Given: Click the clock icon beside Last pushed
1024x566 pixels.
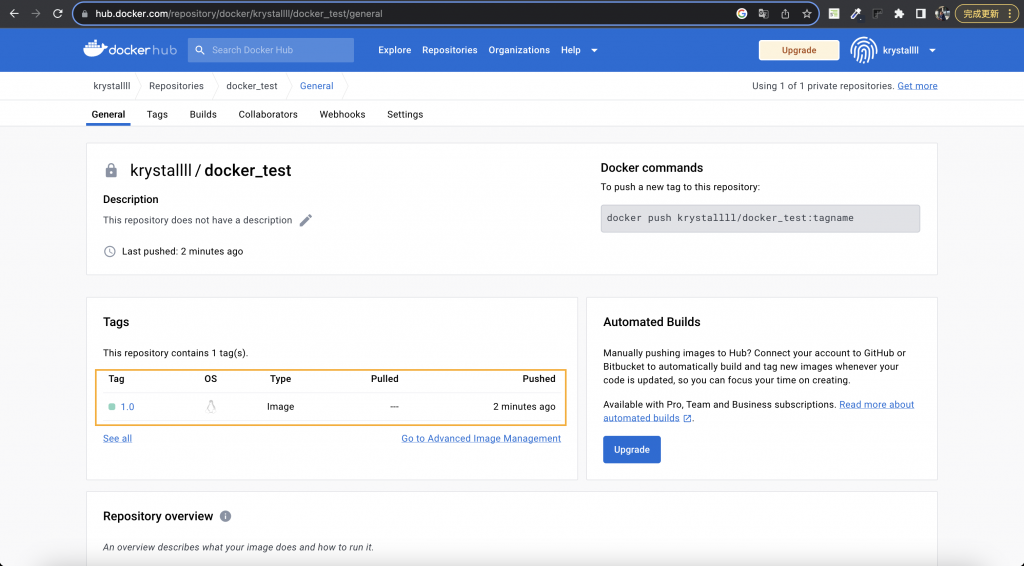Looking at the screenshot, I should [x=110, y=251].
